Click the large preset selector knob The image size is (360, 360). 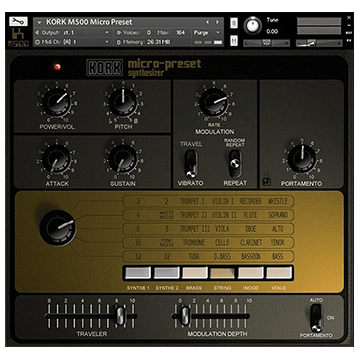point(58,228)
